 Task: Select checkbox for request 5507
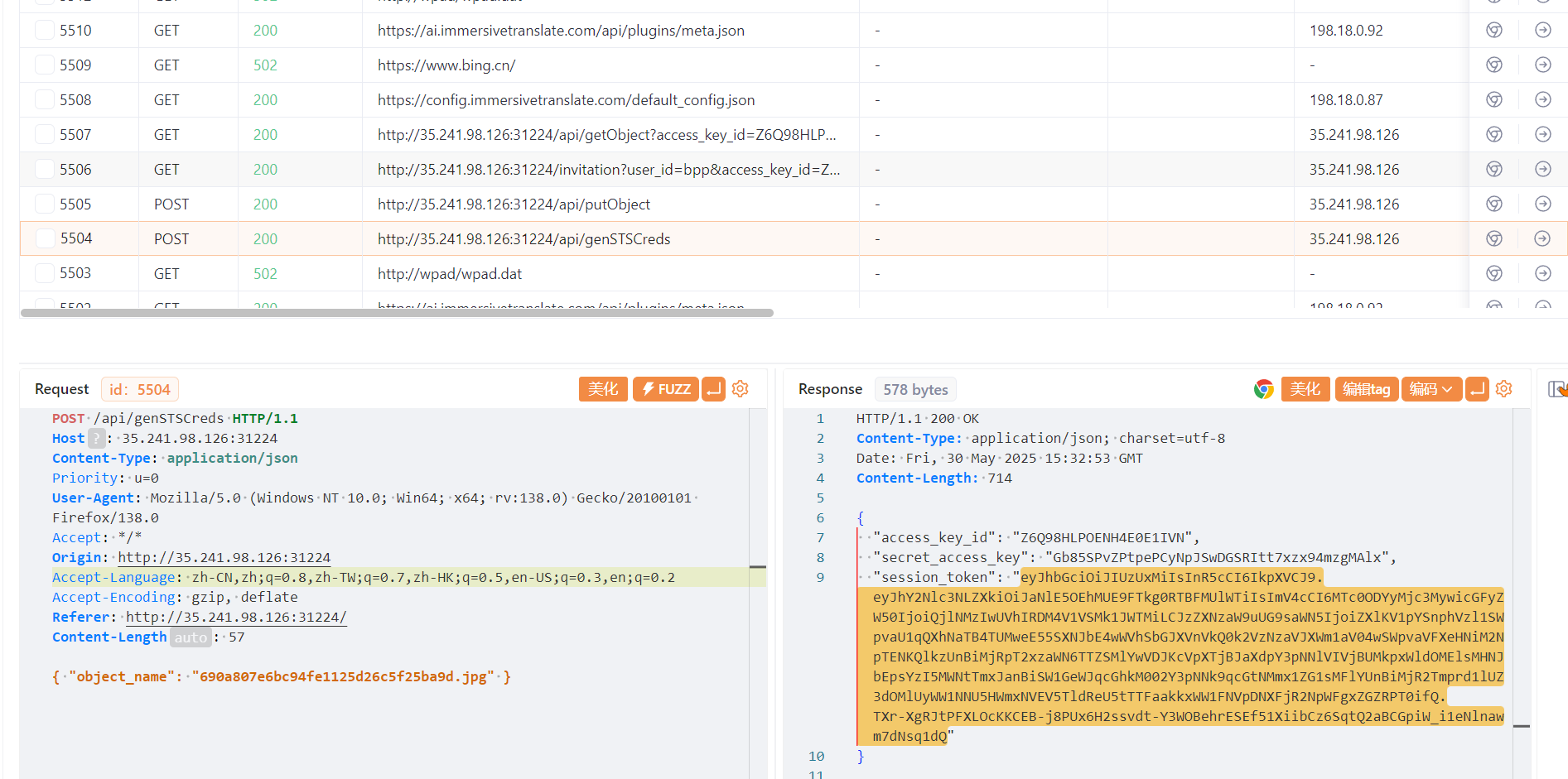pyautogui.click(x=45, y=135)
